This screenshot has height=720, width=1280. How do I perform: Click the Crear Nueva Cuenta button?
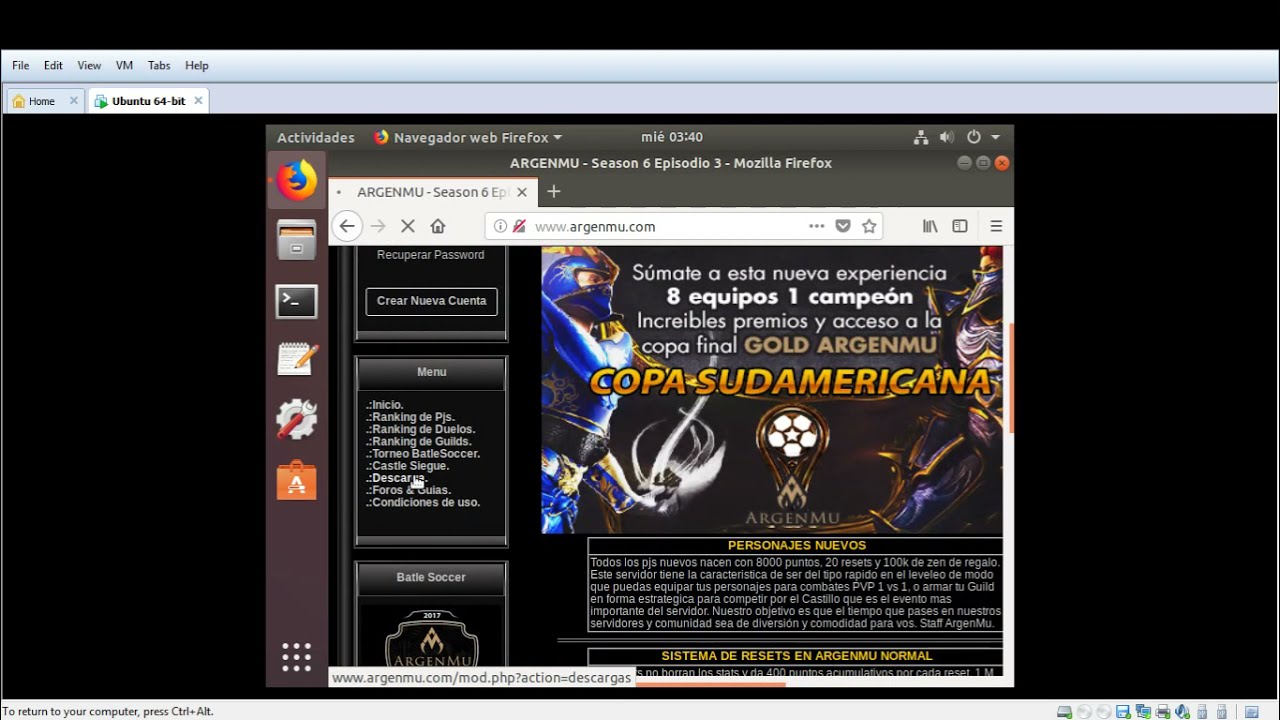pyautogui.click(x=431, y=301)
